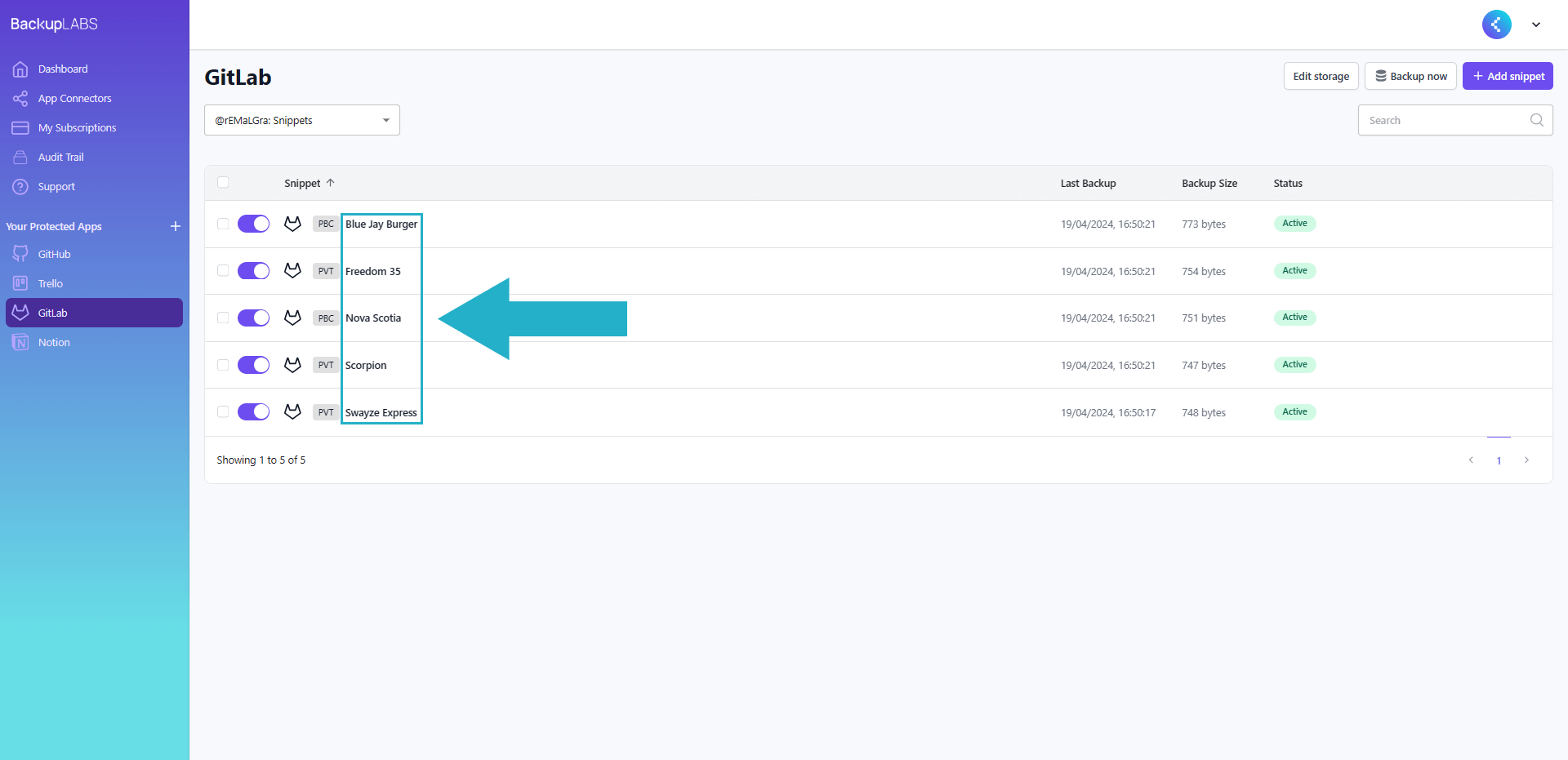
Task: Tick checkbox for Swayze Express
Action: pos(223,411)
